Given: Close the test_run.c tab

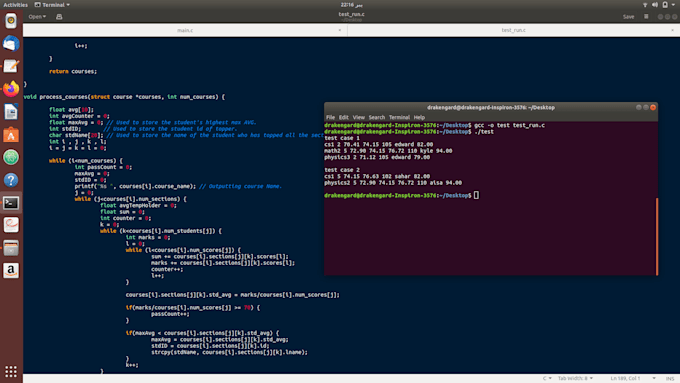Looking at the screenshot, I should click(x=672, y=30).
